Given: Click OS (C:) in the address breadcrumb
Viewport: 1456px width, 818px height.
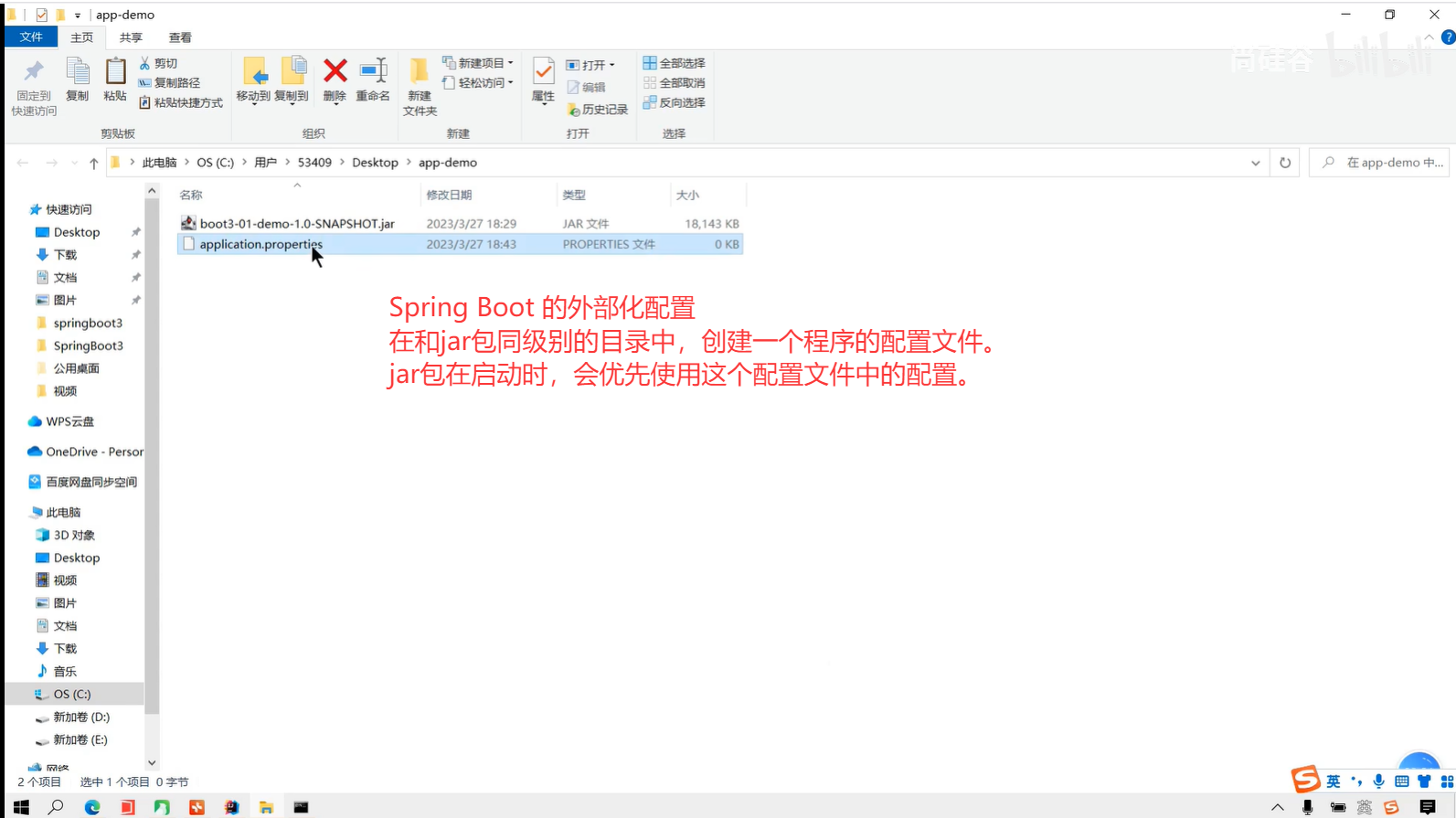Looking at the screenshot, I should coord(216,163).
